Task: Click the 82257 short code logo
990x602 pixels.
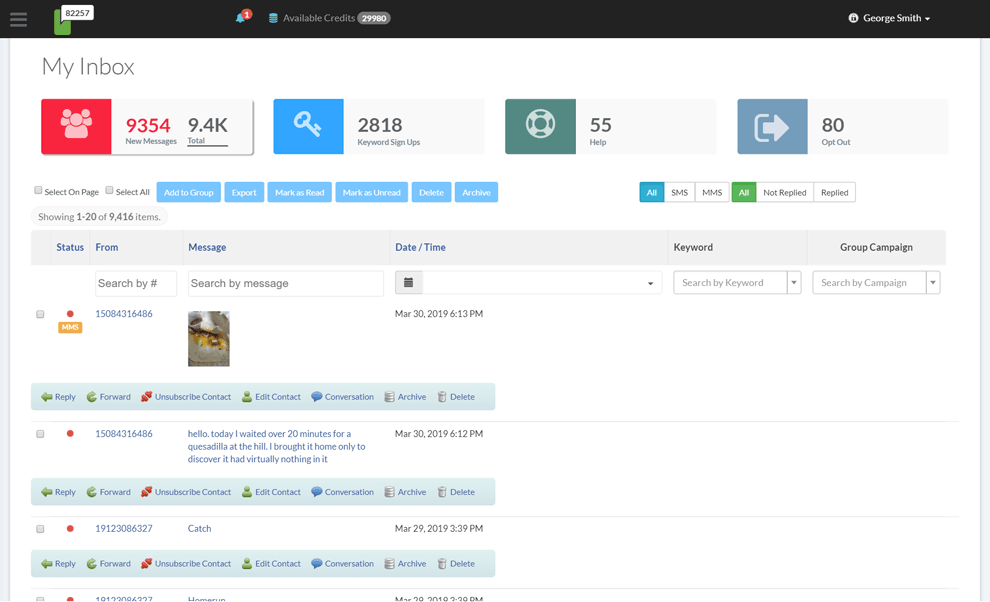Action: (73, 20)
